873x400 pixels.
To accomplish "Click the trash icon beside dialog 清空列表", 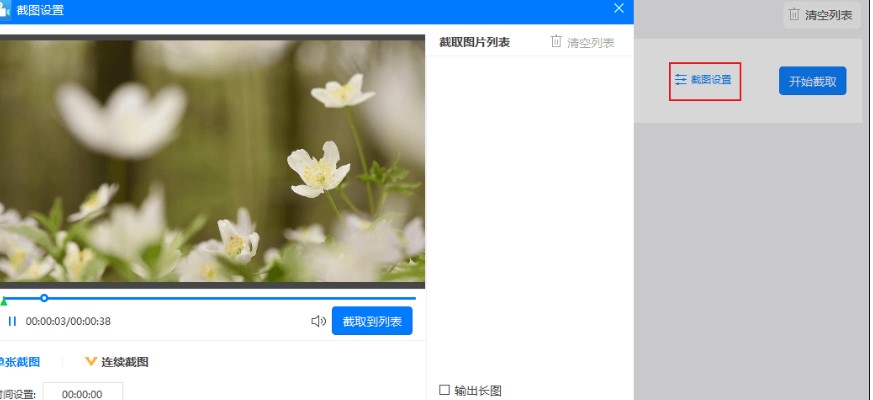I will [x=556, y=42].
